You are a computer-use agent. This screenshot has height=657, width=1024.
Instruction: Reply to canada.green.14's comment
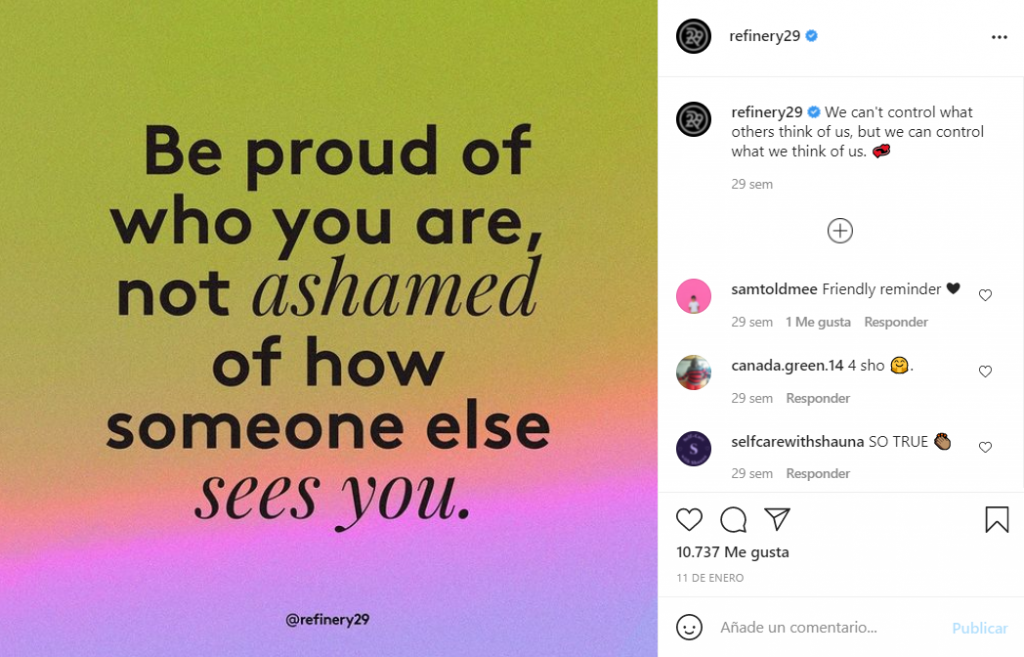pos(818,398)
